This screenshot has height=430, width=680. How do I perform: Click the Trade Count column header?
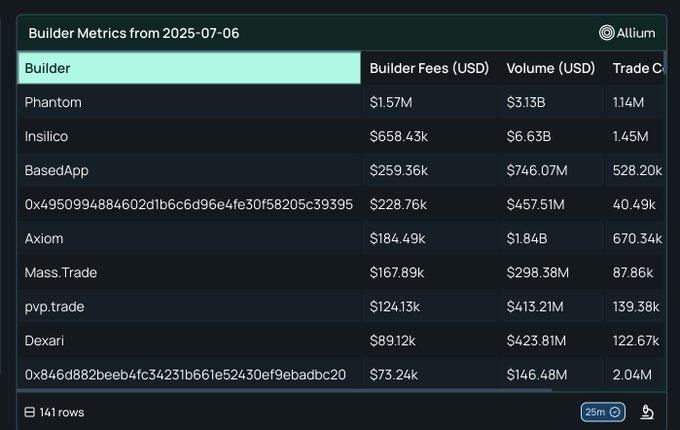pos(636,68)
